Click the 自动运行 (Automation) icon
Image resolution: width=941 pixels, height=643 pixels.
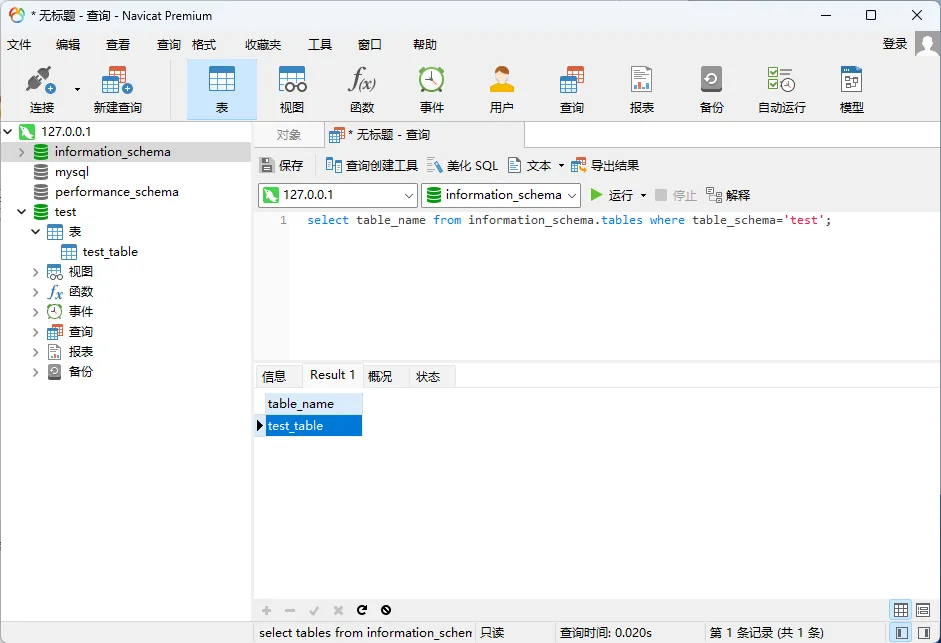click(x=781, y=89)
